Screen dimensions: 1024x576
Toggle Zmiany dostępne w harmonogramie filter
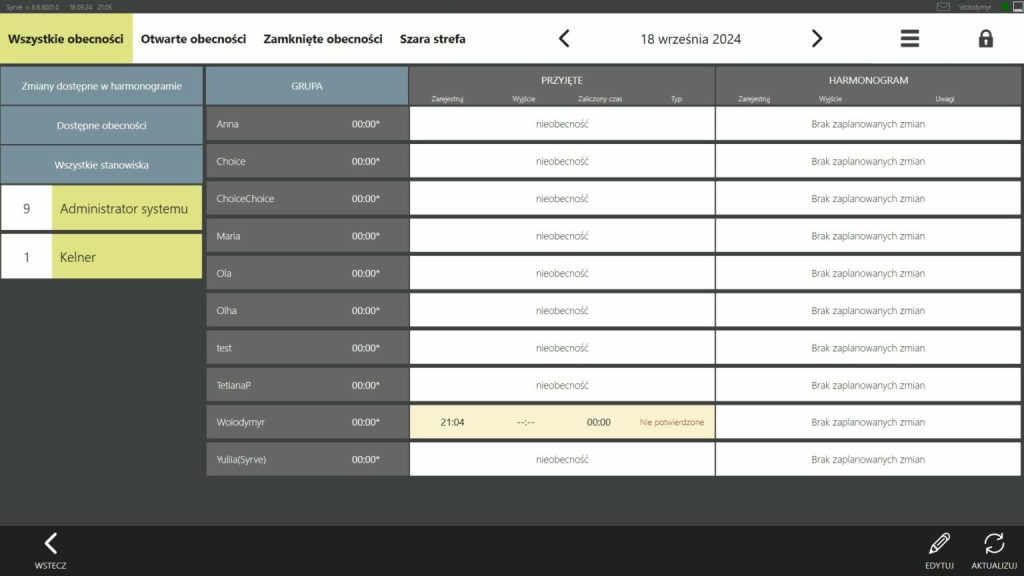pyautogui.click(x=101, y=86)
